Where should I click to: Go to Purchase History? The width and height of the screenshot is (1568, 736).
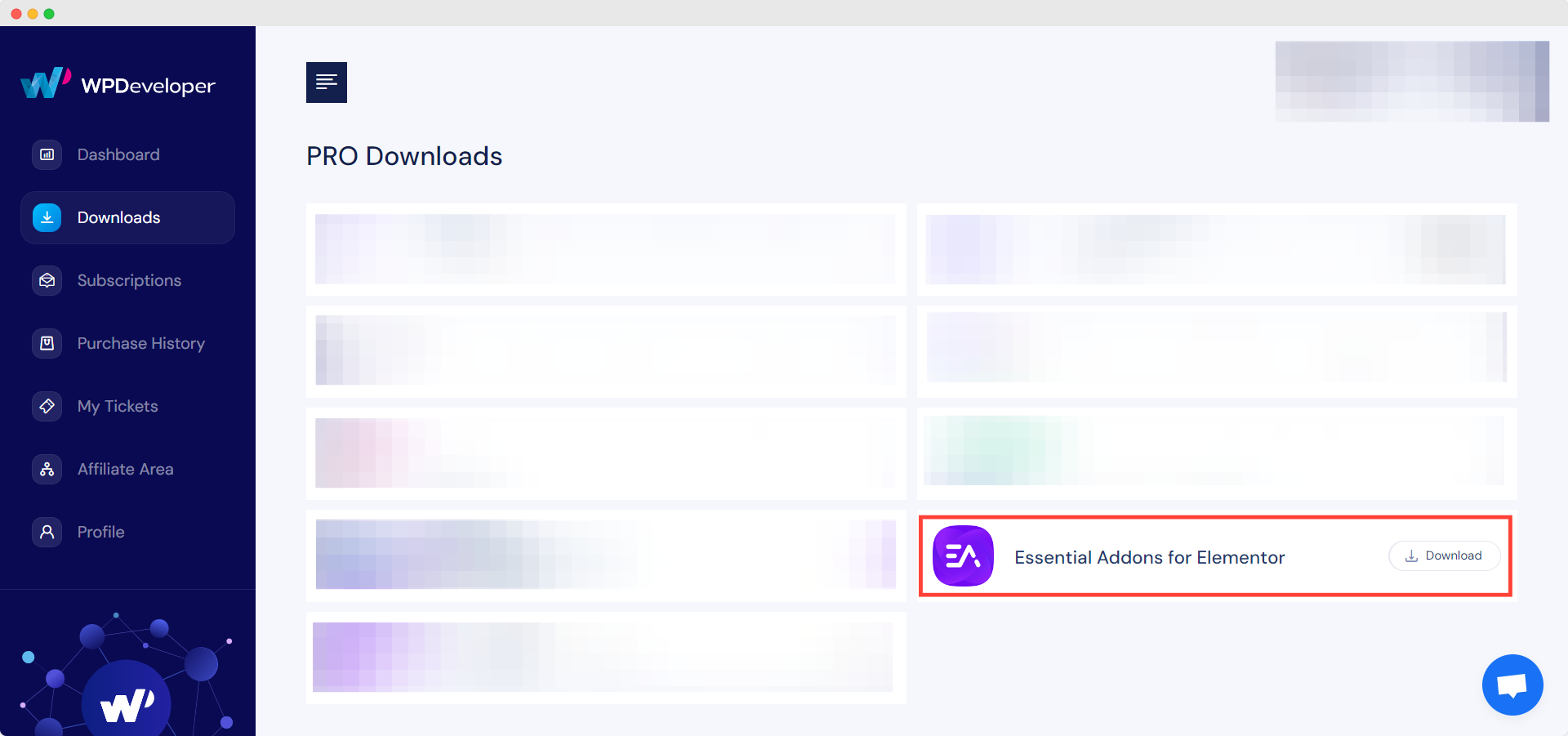coord(140,343)
